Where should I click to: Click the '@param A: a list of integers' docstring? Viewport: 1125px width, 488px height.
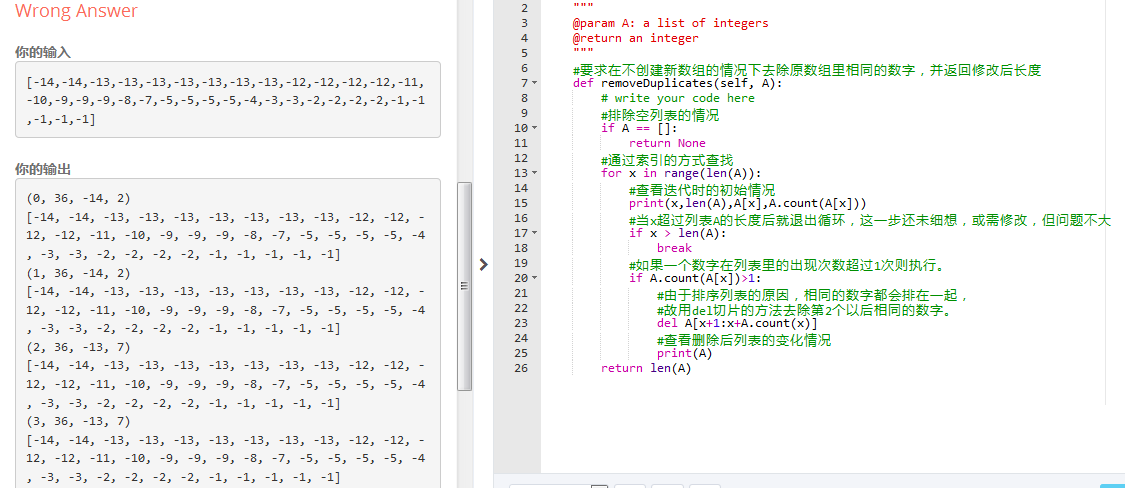(x=670, y=23)
